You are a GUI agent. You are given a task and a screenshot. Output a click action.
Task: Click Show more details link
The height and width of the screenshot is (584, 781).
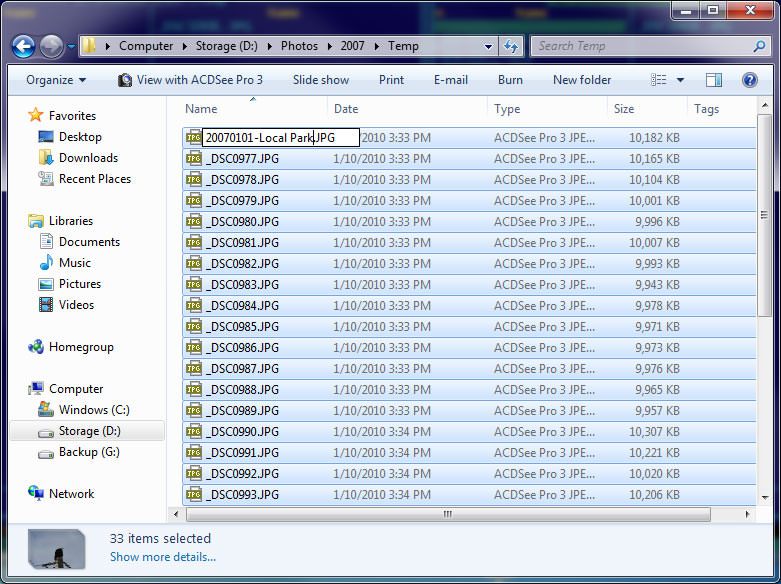163,557
